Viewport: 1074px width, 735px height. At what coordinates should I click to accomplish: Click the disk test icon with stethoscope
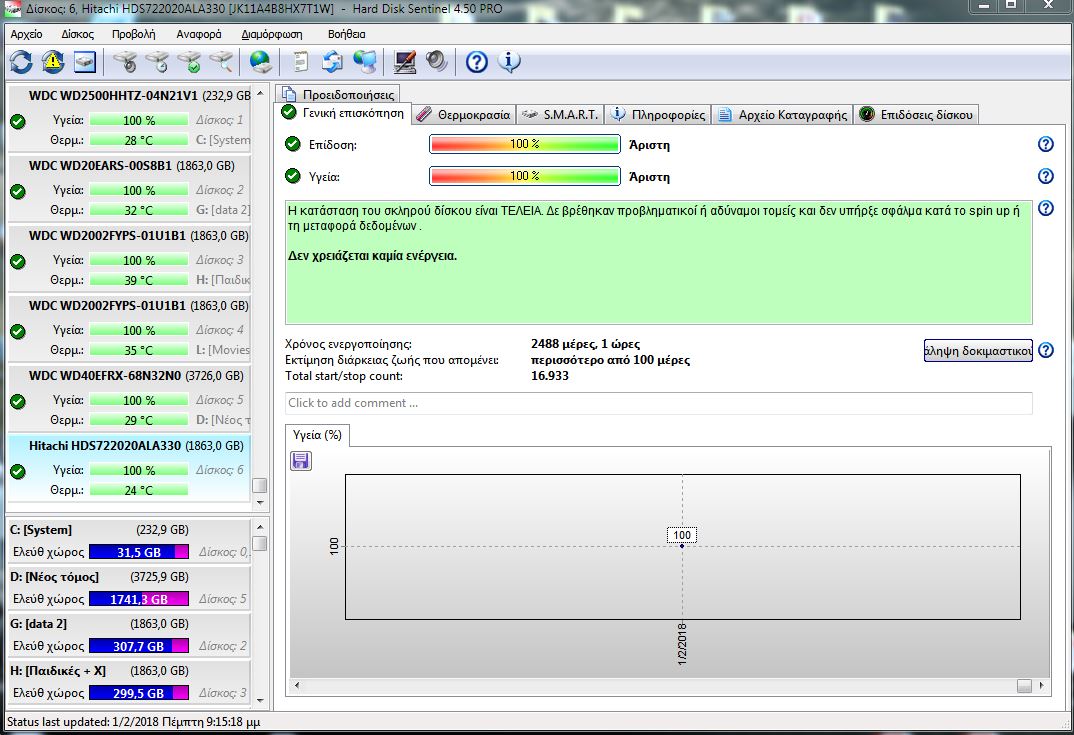(125, 62)
